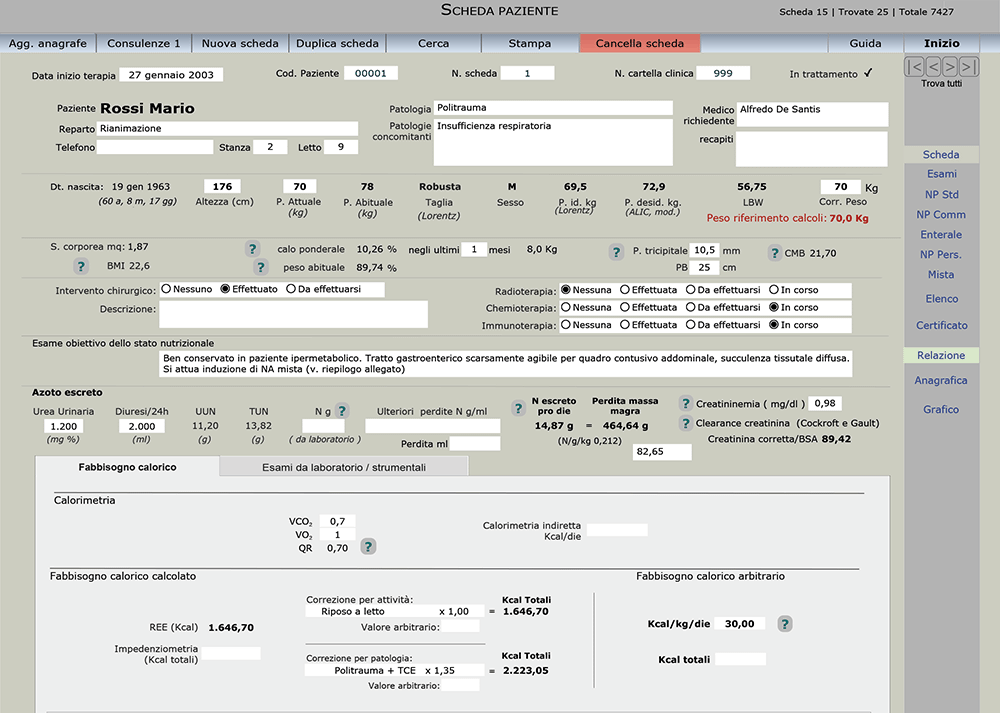Click Trova tutti under the navigation arrows

[941, 84]
